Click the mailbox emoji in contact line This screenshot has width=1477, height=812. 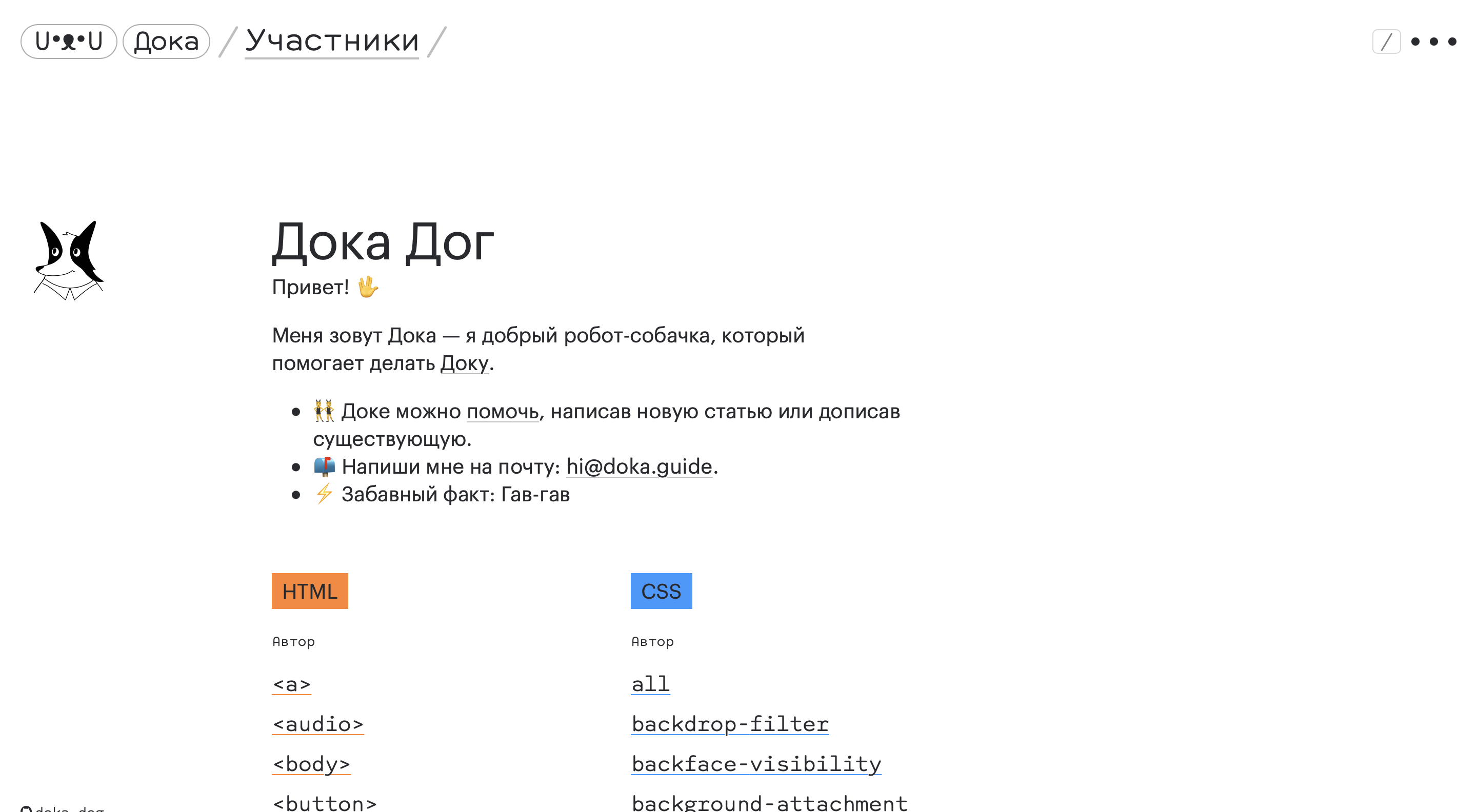tap(324, 466)
